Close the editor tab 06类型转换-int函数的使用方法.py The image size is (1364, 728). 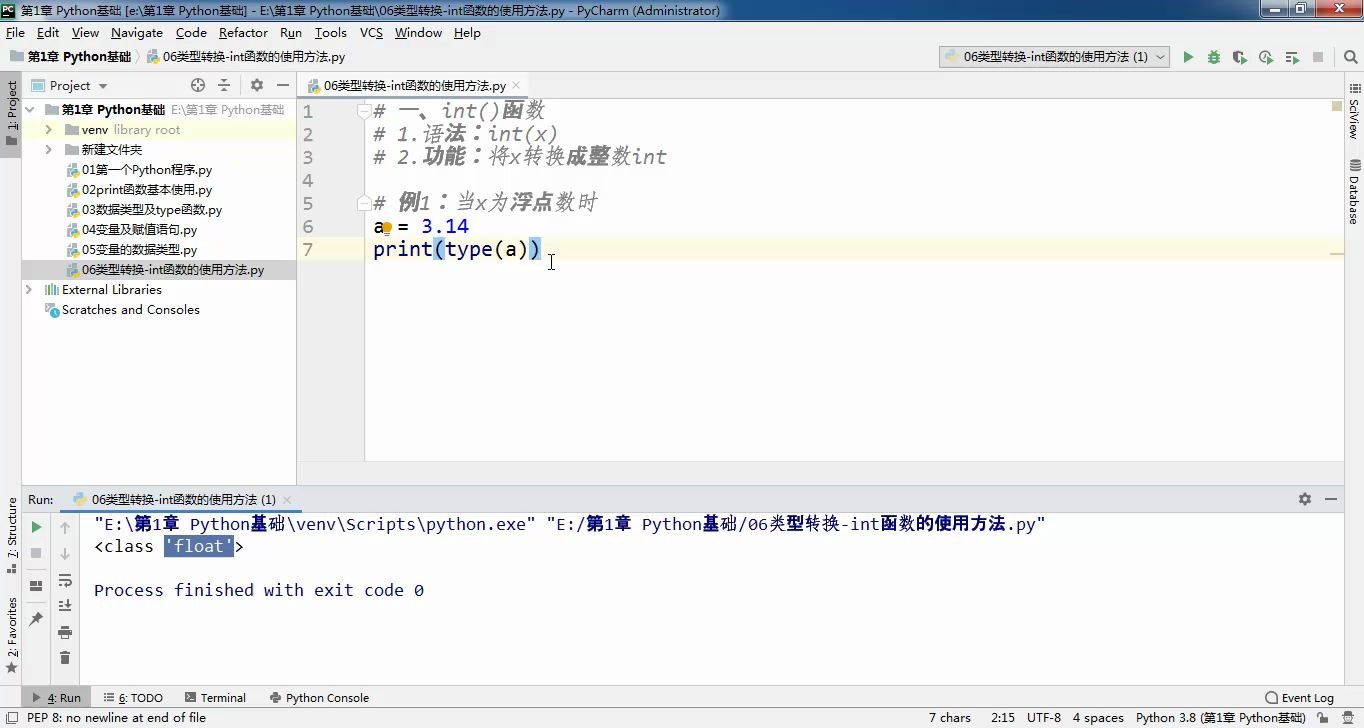(517, 86)
